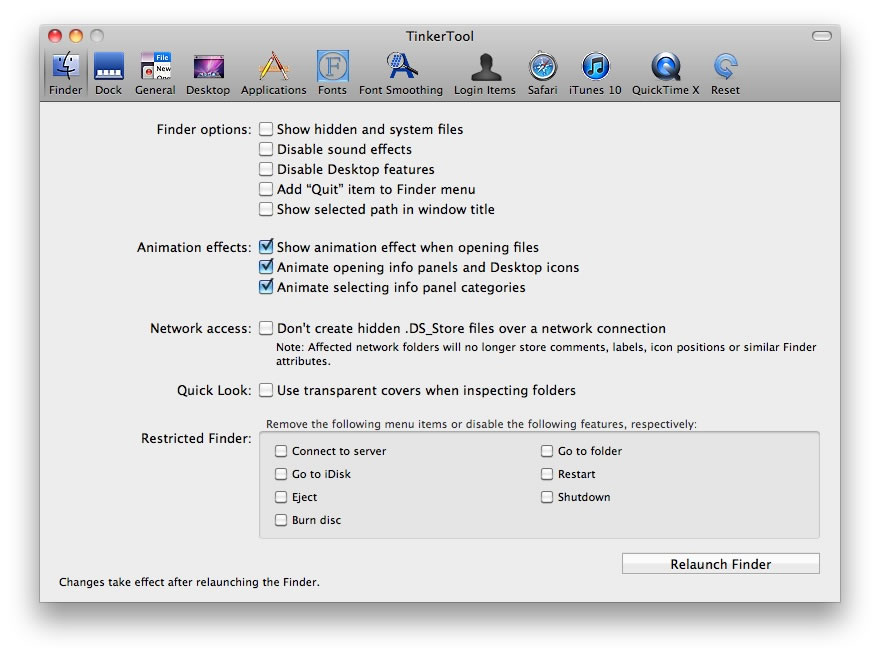Enable transparent covers for Quick Look
Image resolution: width=880 pixels, height=657 pixels.
pos(266,390)
